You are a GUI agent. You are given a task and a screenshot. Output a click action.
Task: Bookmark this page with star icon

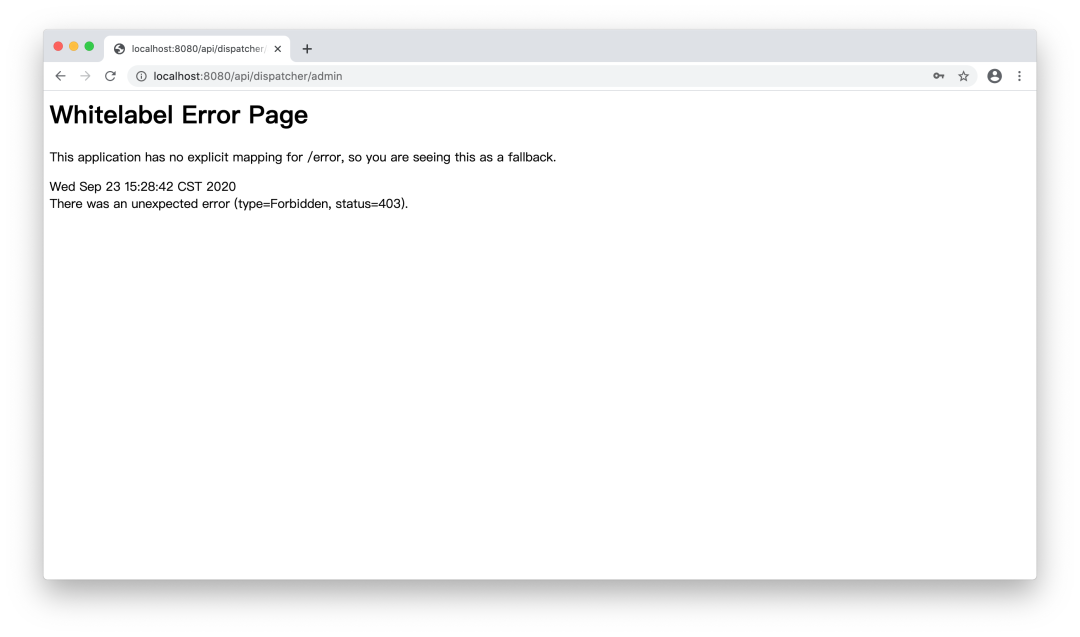coord(964,76)
